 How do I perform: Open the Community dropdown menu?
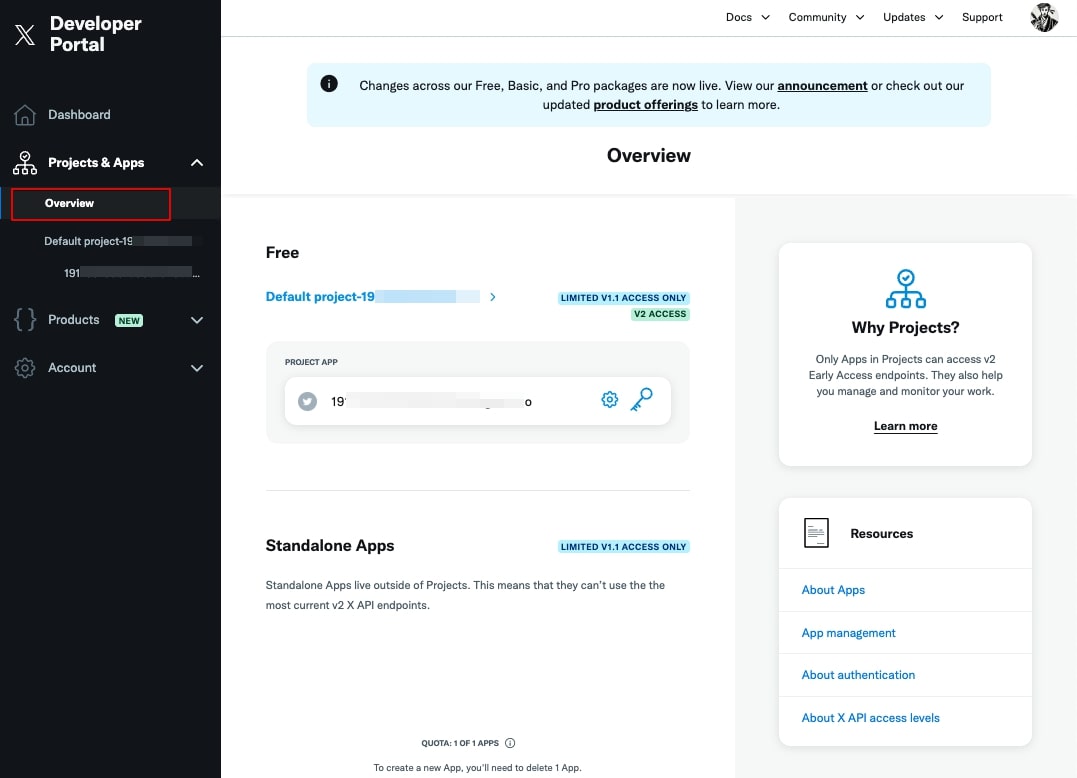[826, 17]
